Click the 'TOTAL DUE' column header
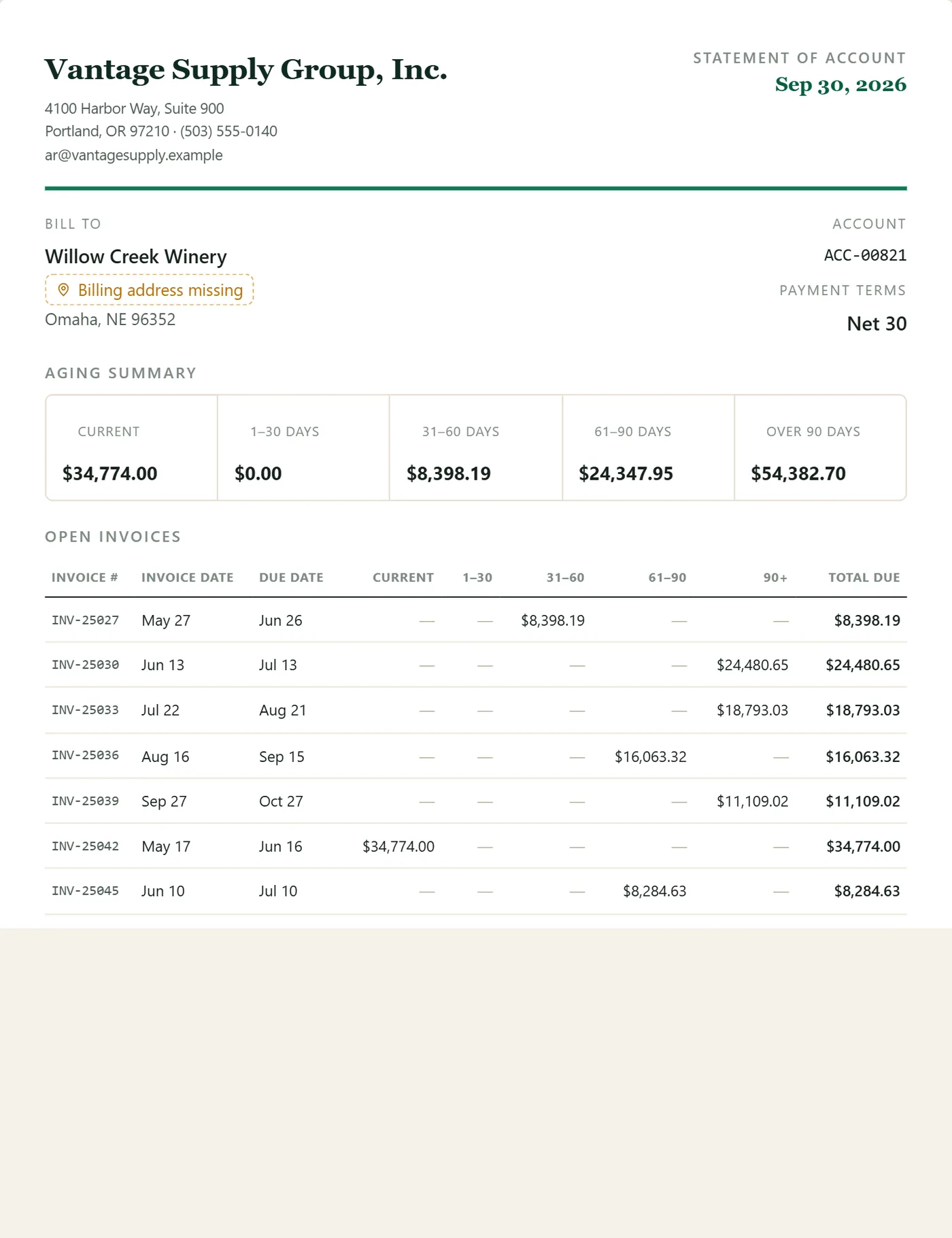This screenshot has height=1238, width=952. tap(864, 578)
